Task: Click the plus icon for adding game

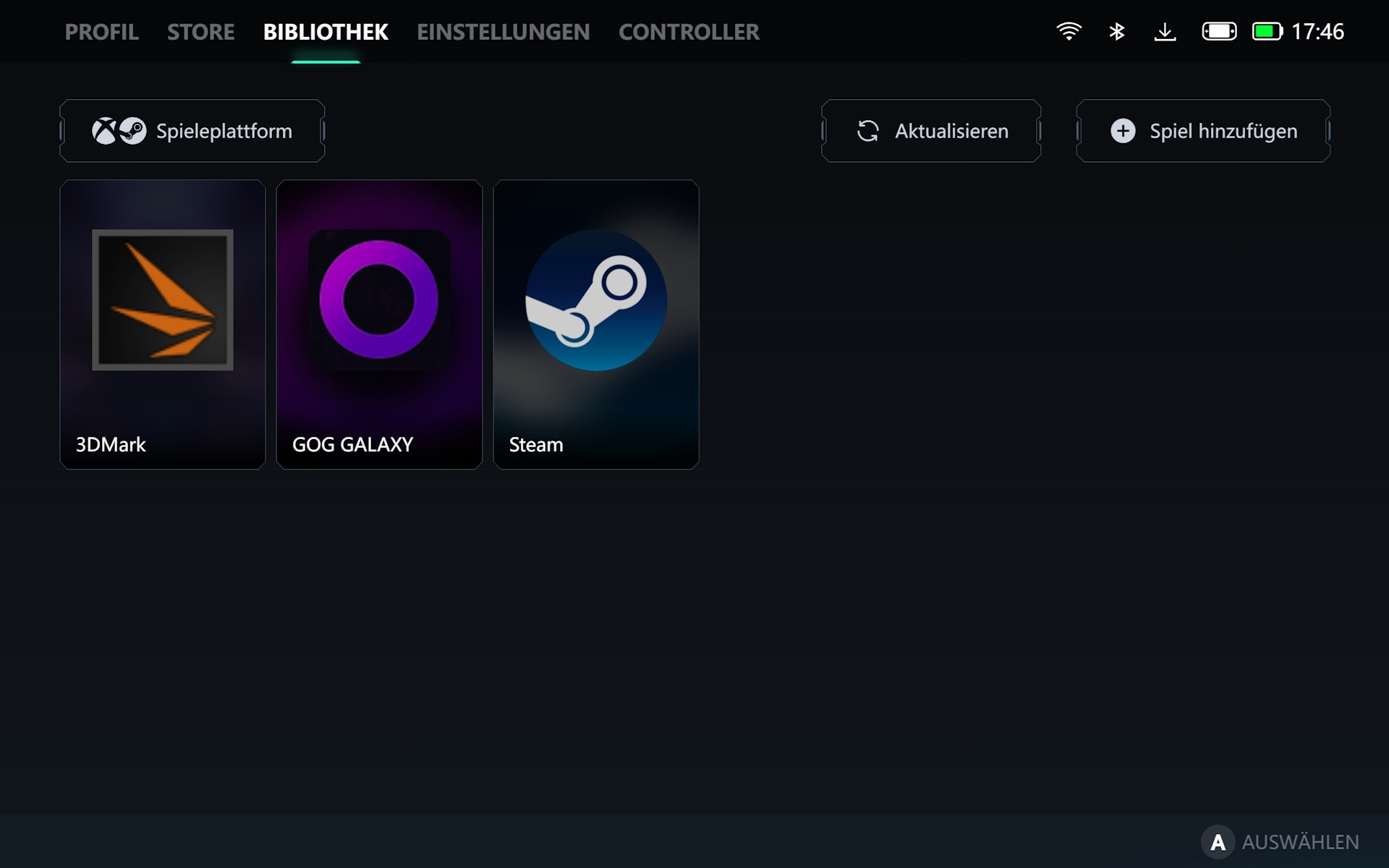Action: 1123,131
